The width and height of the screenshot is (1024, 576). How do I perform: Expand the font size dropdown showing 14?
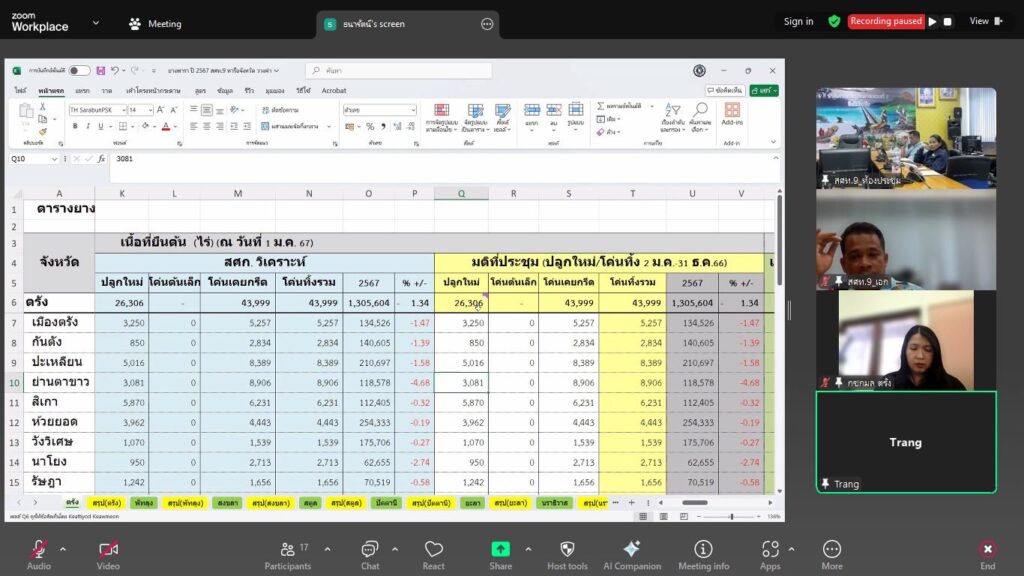(x=149, y=110)
